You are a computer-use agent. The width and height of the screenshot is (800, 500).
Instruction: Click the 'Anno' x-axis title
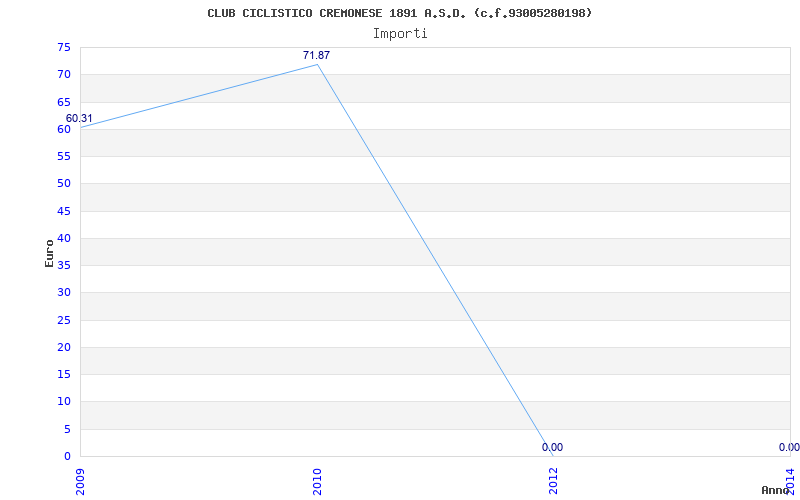coord(775,490)
